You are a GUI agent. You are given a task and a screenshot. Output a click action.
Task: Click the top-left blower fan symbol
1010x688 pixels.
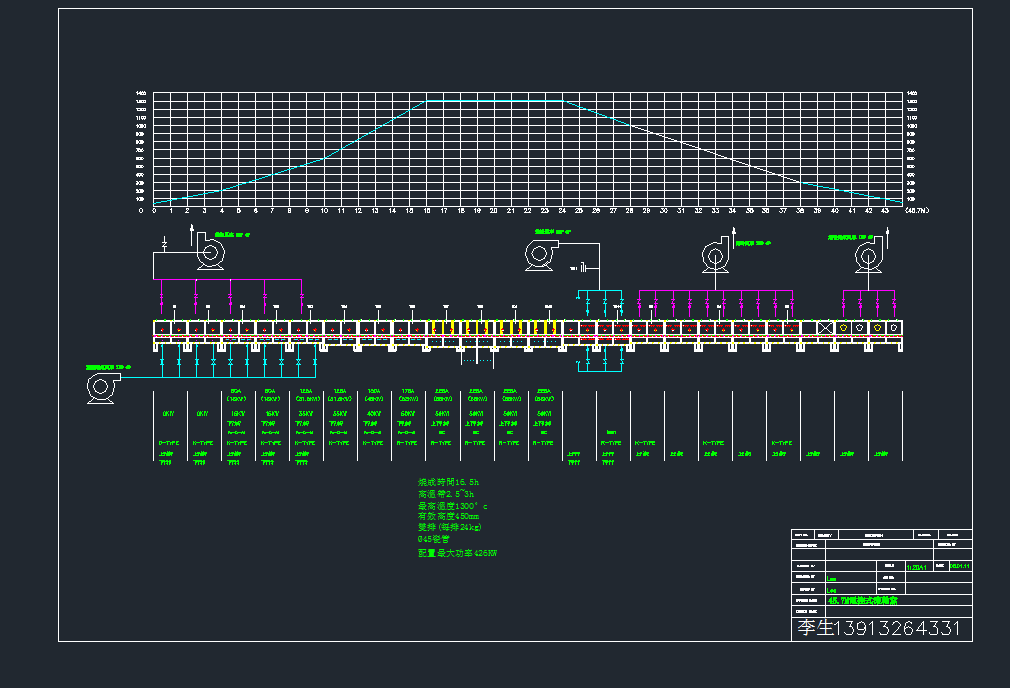click(x=209, y=254)
